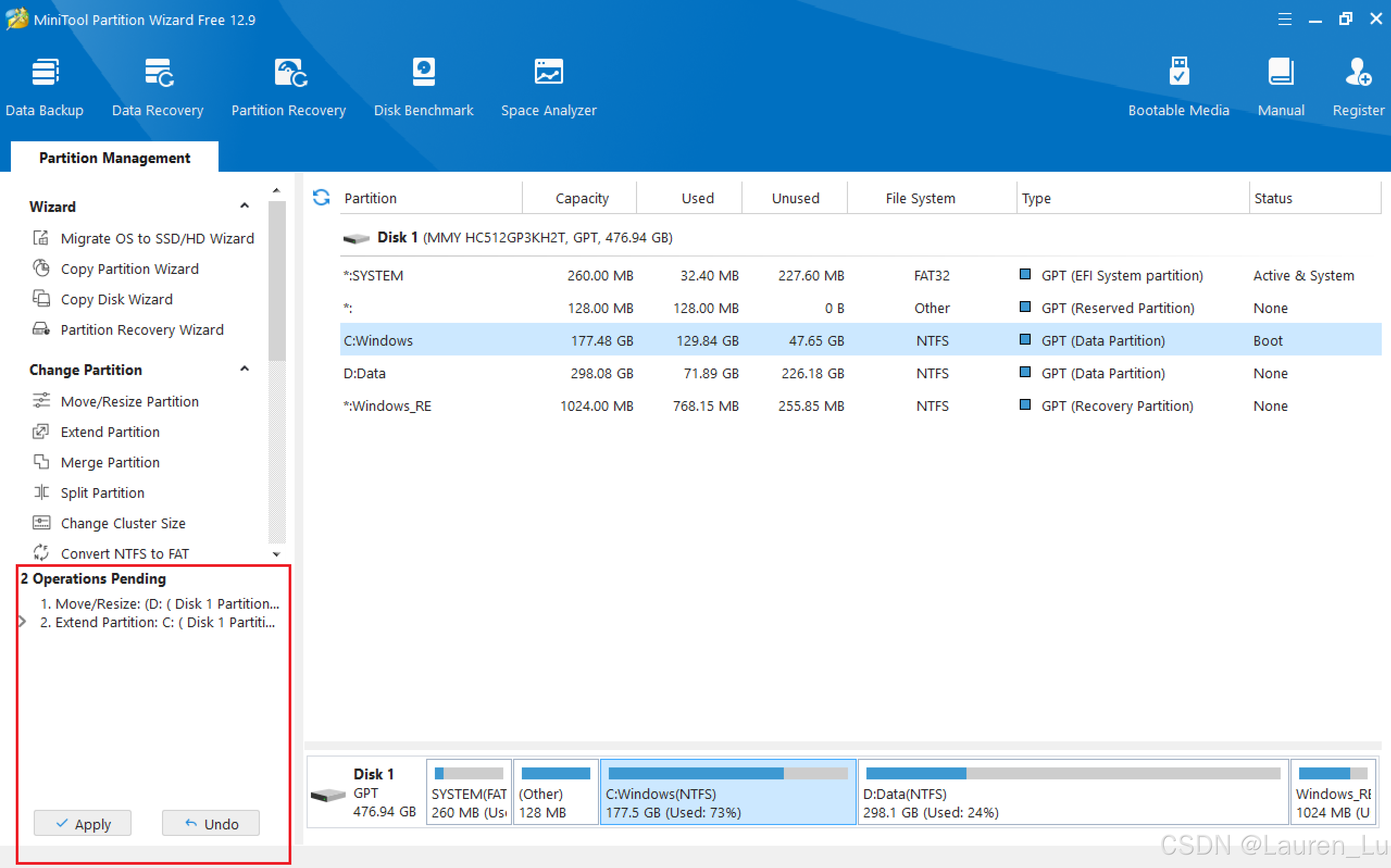Refresh the partition list
Viewport: 1391px width, 868px height.
coord(321,197)
